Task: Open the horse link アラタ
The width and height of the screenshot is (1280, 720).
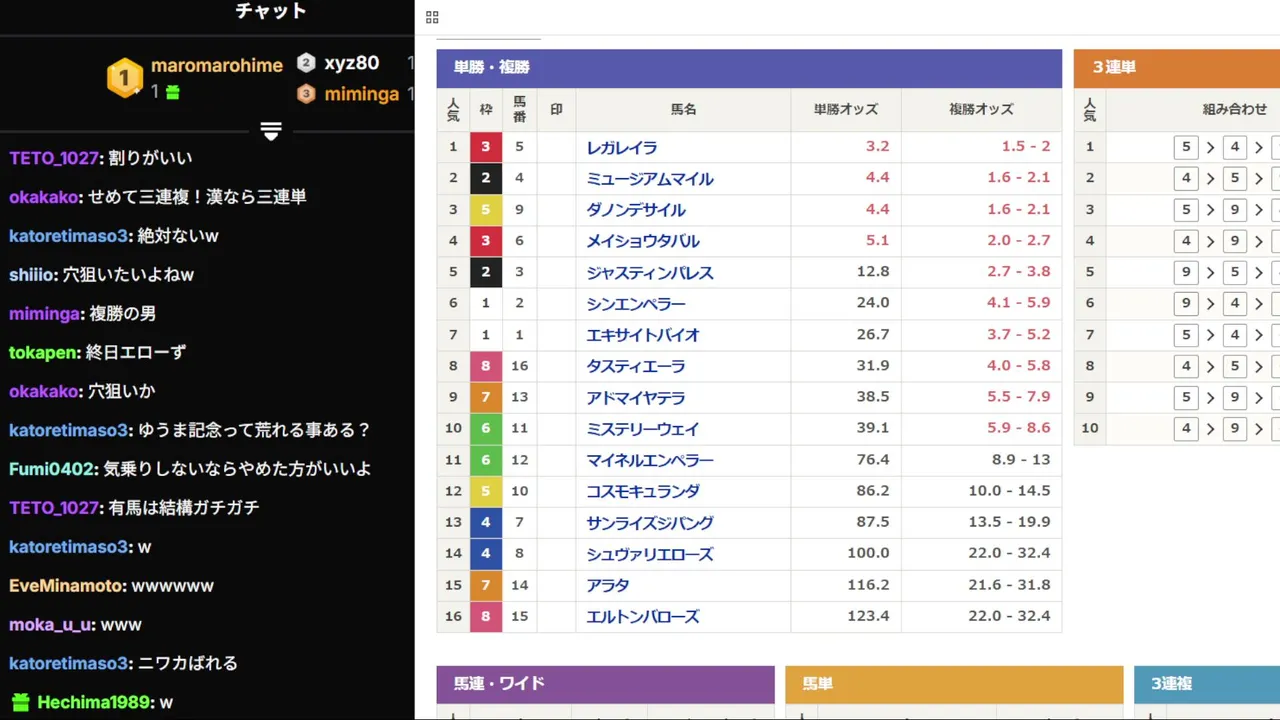Action: coord(608,586)
